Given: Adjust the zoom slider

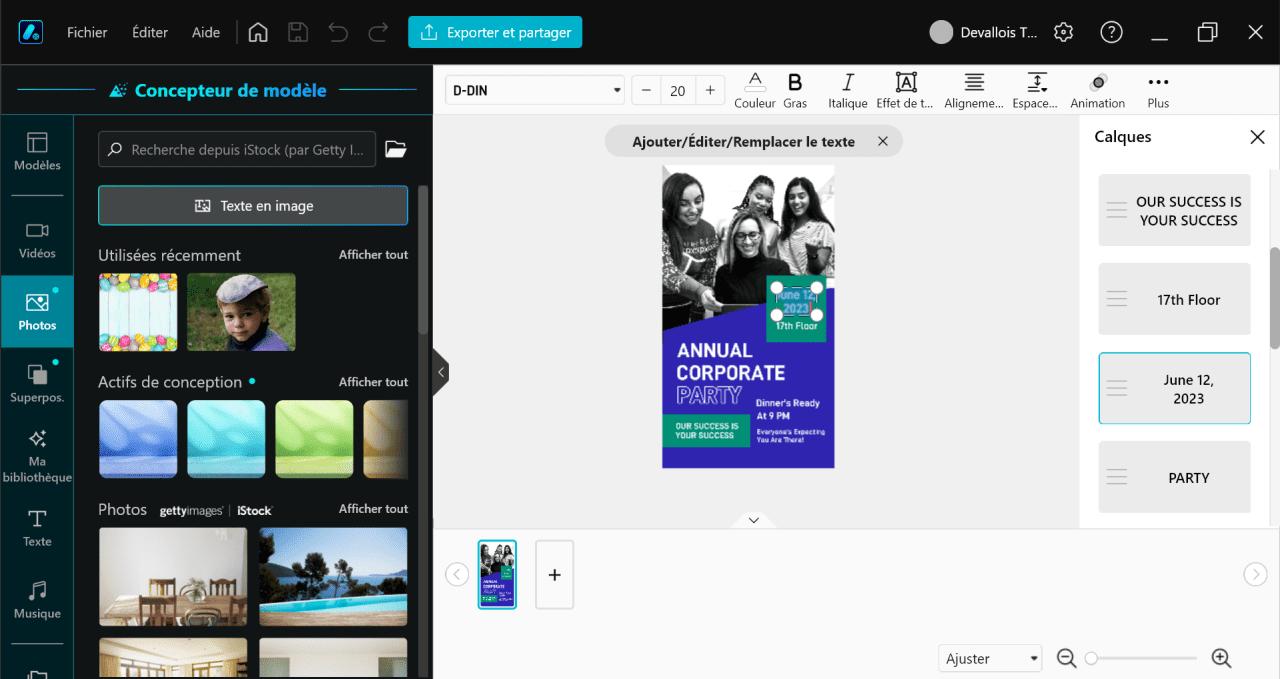Looking at the screenshot, I should point(1142,658).
